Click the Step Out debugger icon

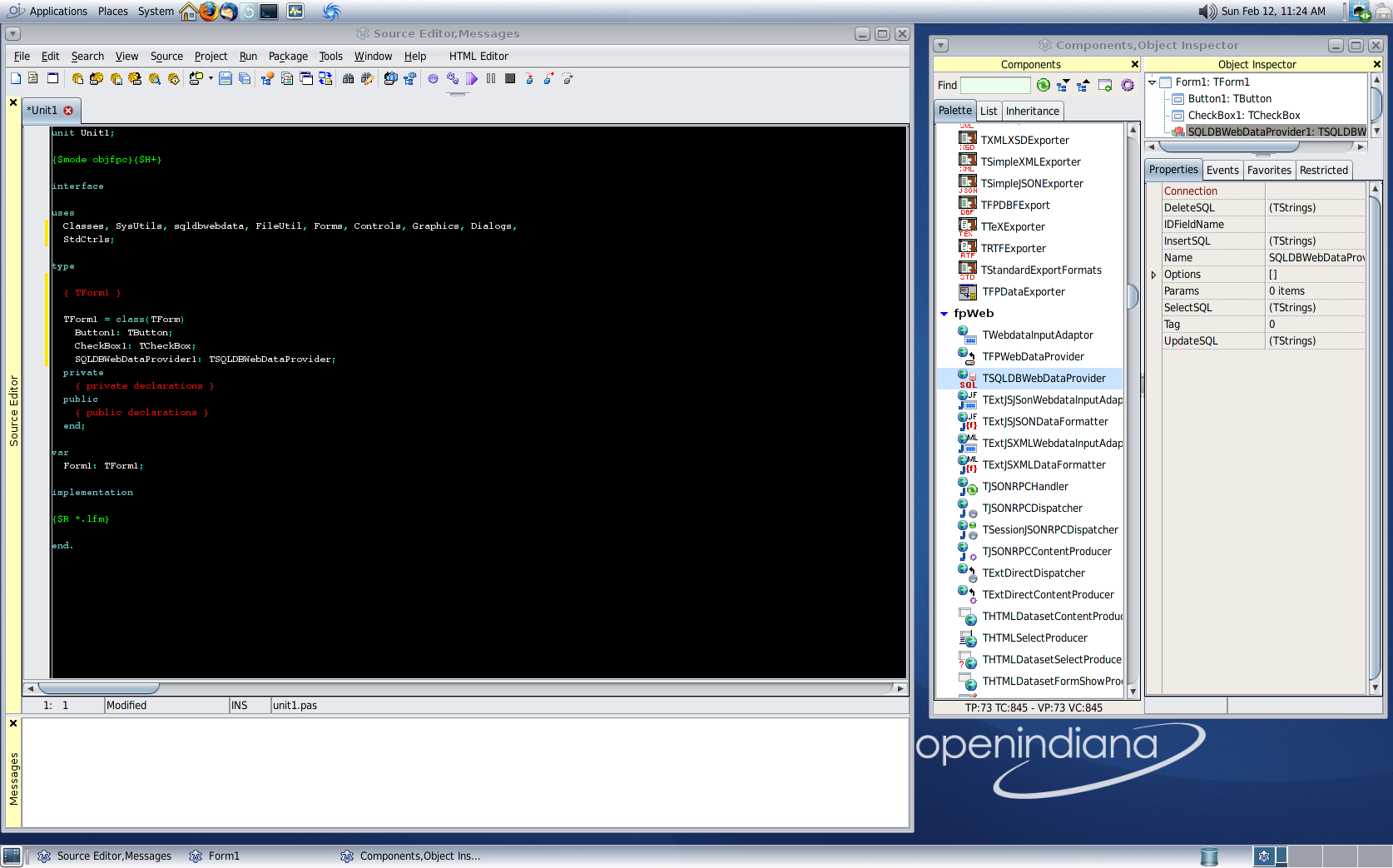[x=568, y=78]
